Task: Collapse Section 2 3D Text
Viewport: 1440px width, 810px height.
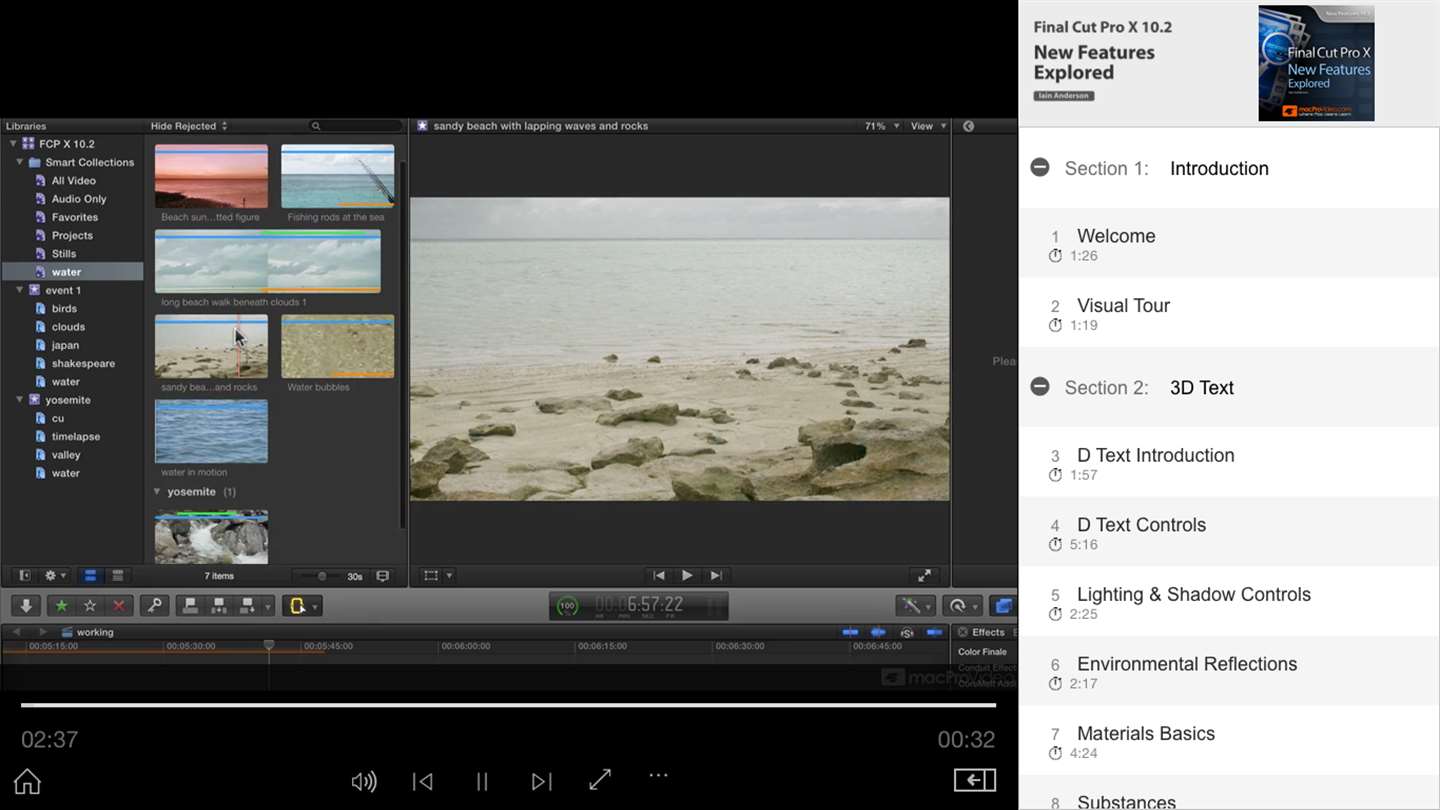Action: pos(1040,387)
